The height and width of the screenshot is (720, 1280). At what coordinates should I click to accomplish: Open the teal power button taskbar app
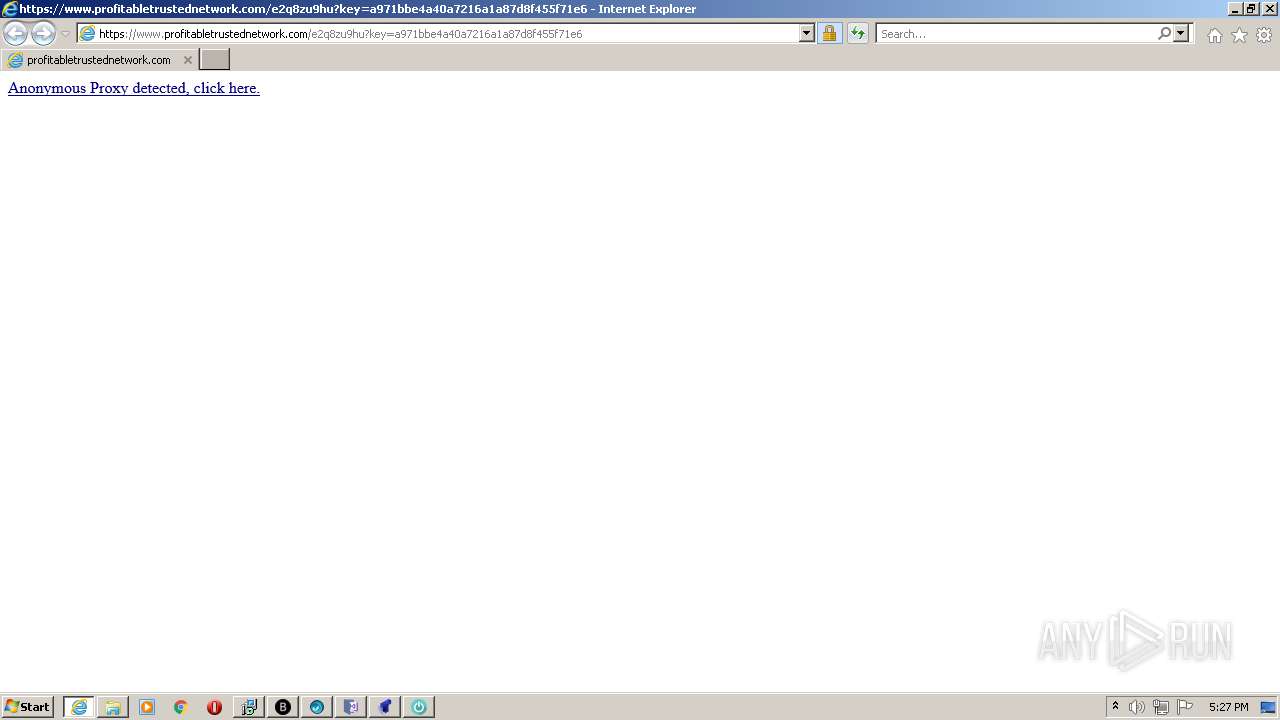point(419,707)
